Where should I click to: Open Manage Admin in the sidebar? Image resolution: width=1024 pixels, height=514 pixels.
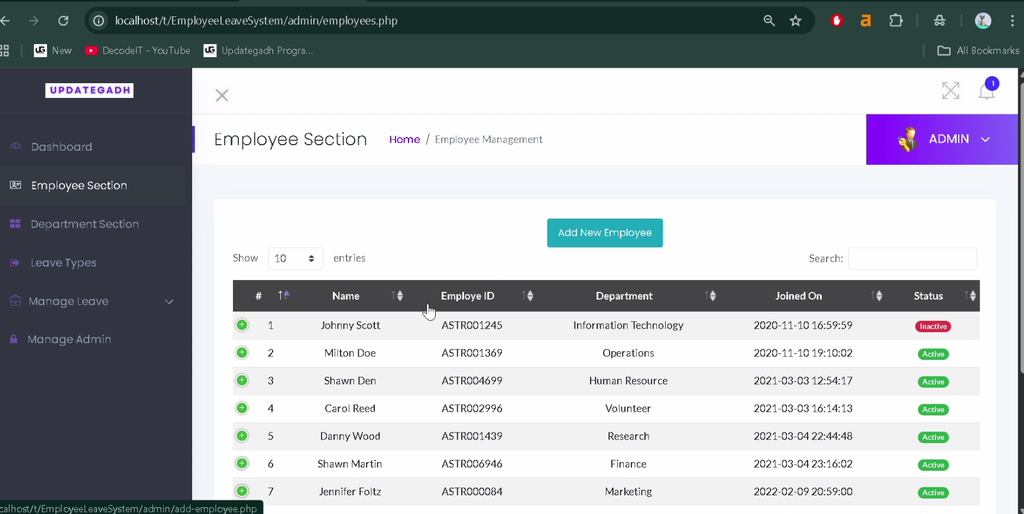69,340
